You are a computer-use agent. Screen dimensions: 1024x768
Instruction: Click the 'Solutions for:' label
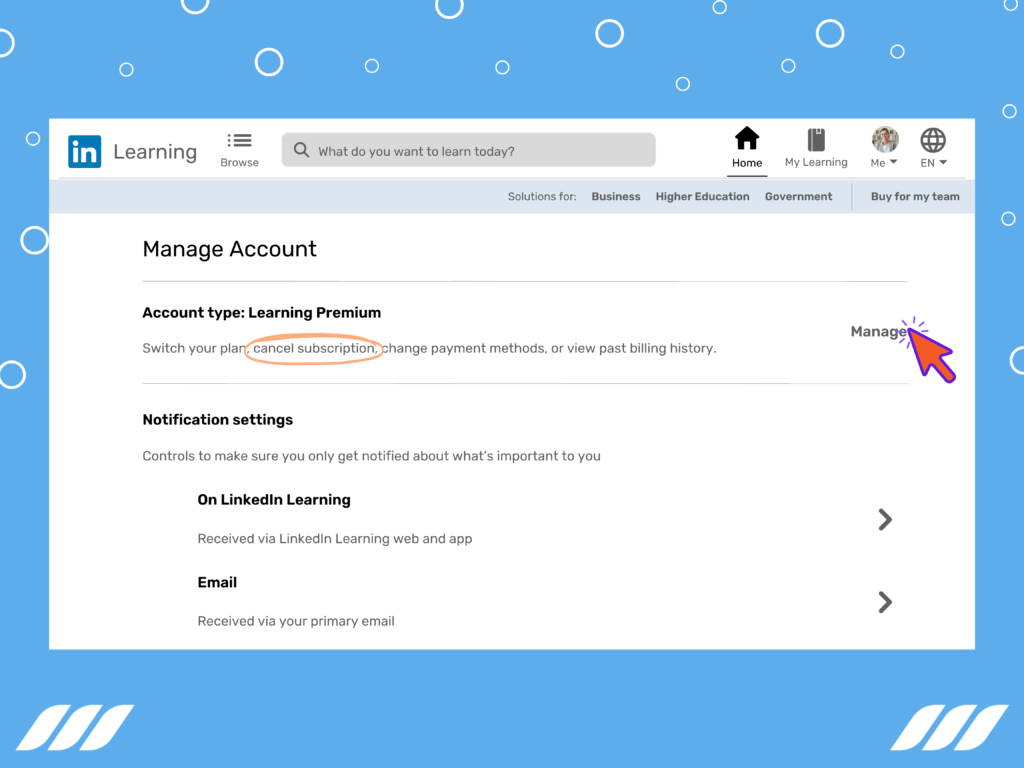541,197
